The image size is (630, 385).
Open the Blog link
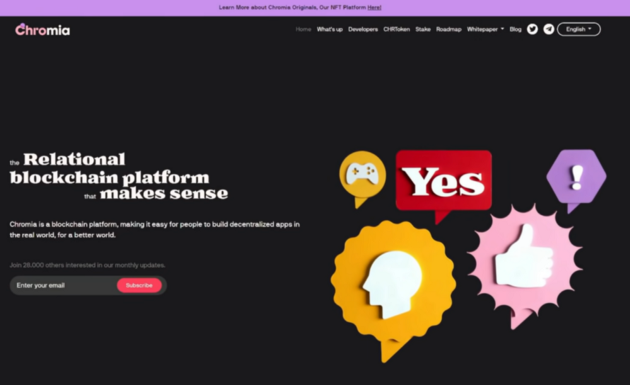tap(515, 29)
